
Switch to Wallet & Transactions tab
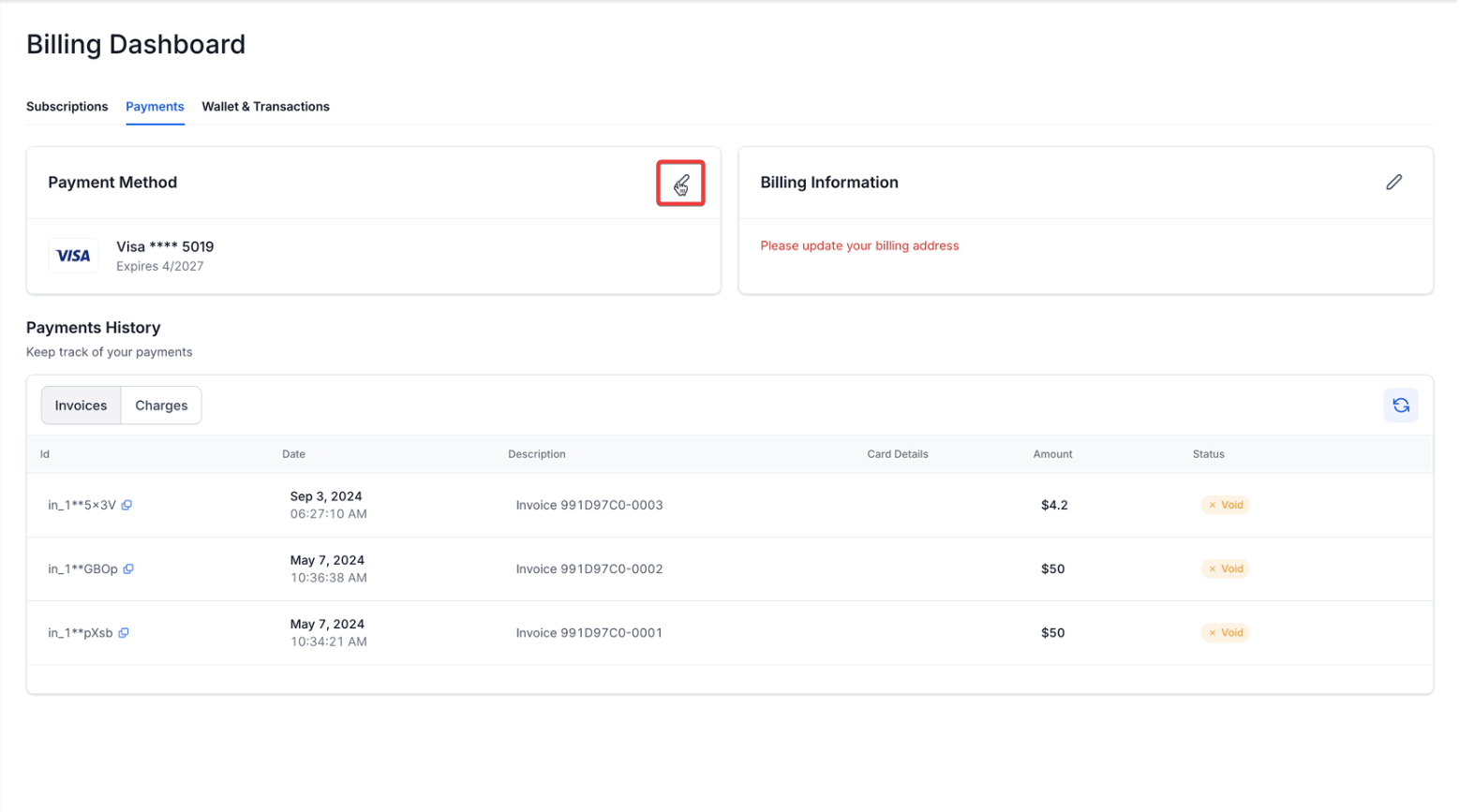click(265, 107)
